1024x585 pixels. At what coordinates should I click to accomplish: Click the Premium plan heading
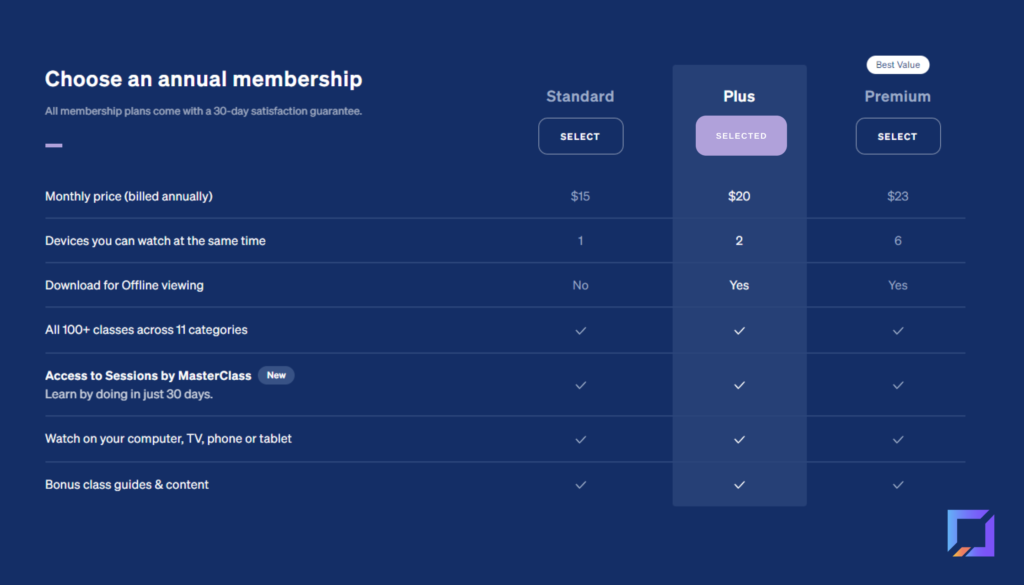[x=898, y=96]
